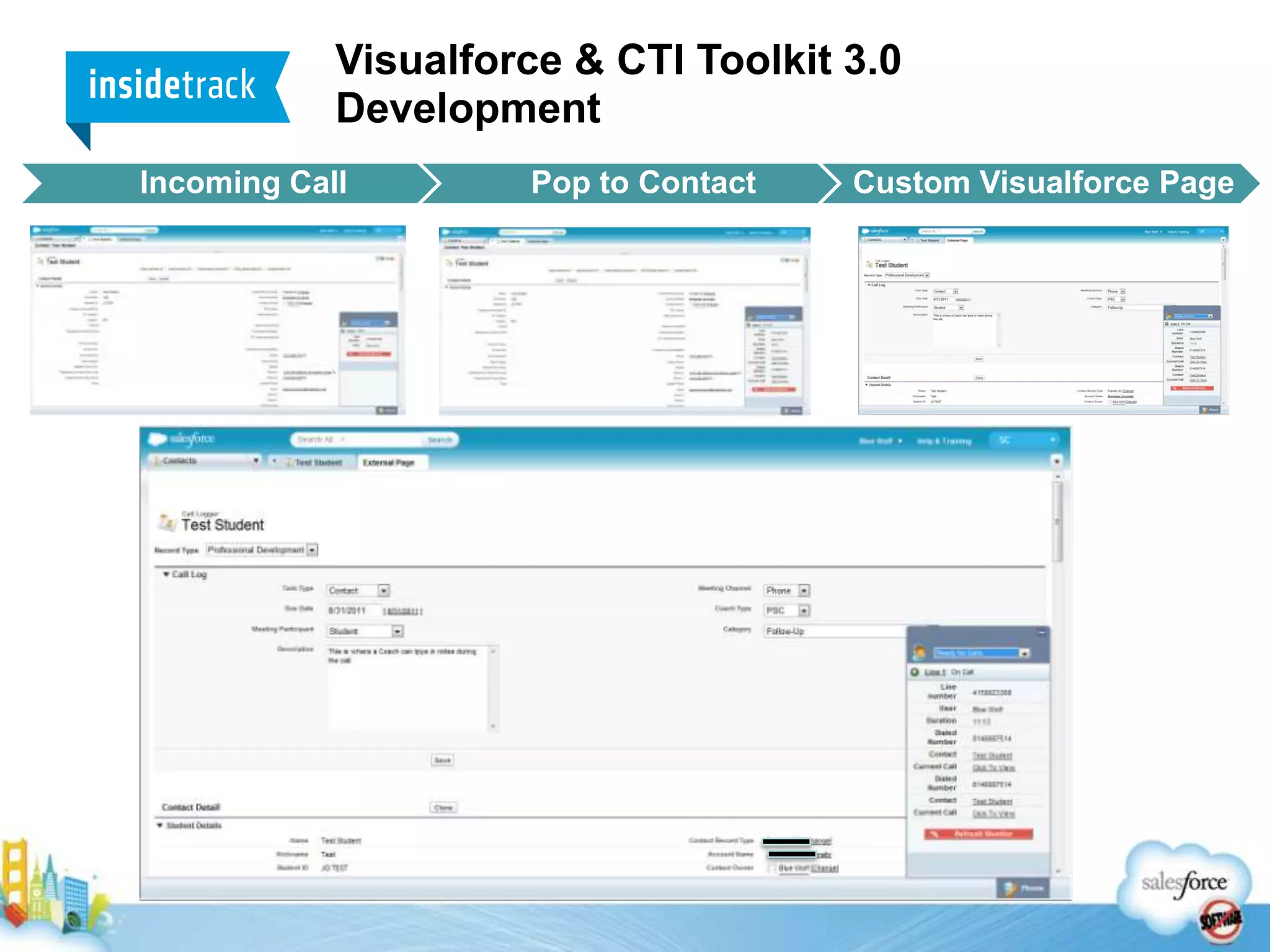Image resolution: width=1270 pixels, height=952 pixels.
Task: Open the Record Type dropdown
Action: (313, 550)
